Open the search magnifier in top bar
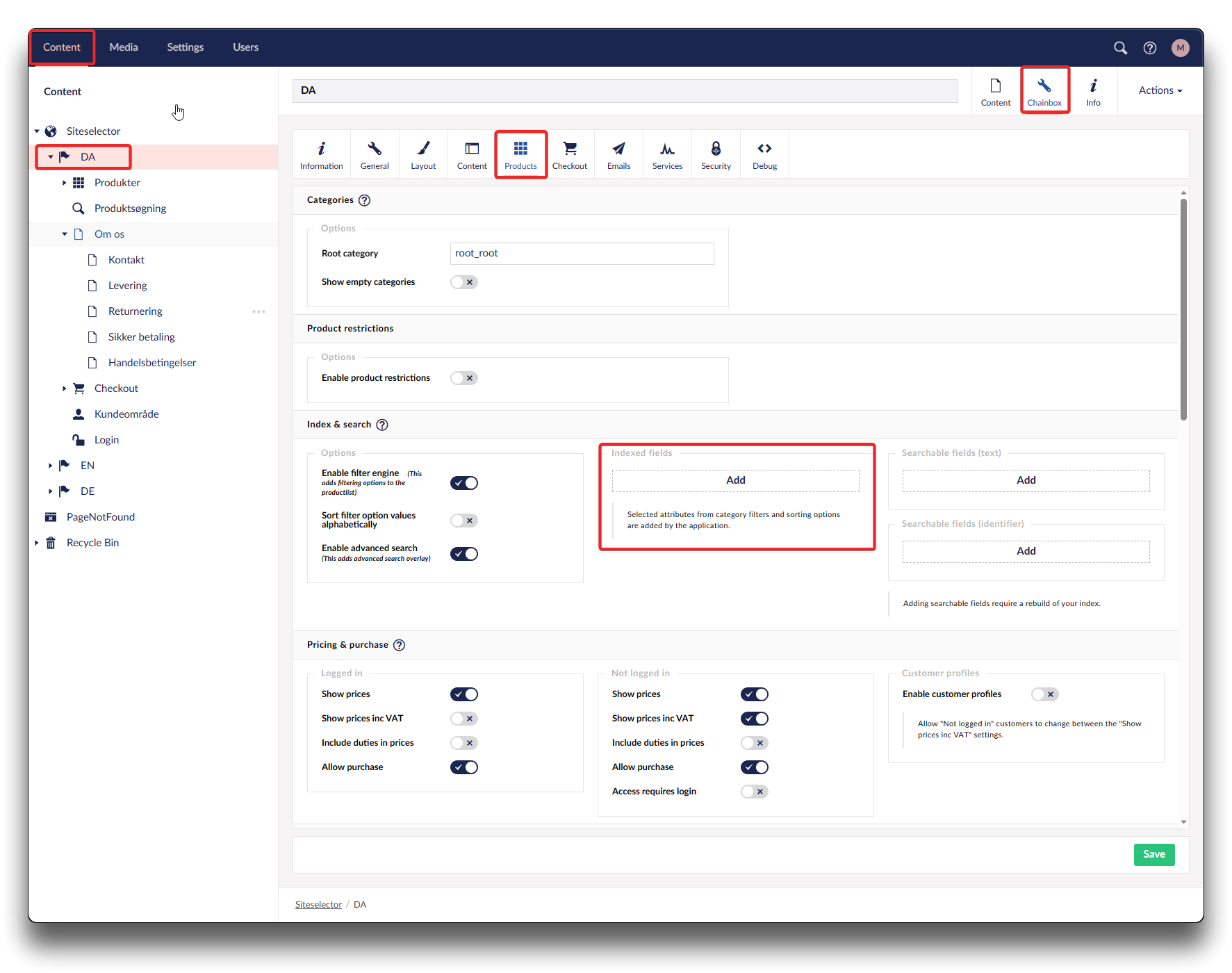 click(x=1120, y=47)
